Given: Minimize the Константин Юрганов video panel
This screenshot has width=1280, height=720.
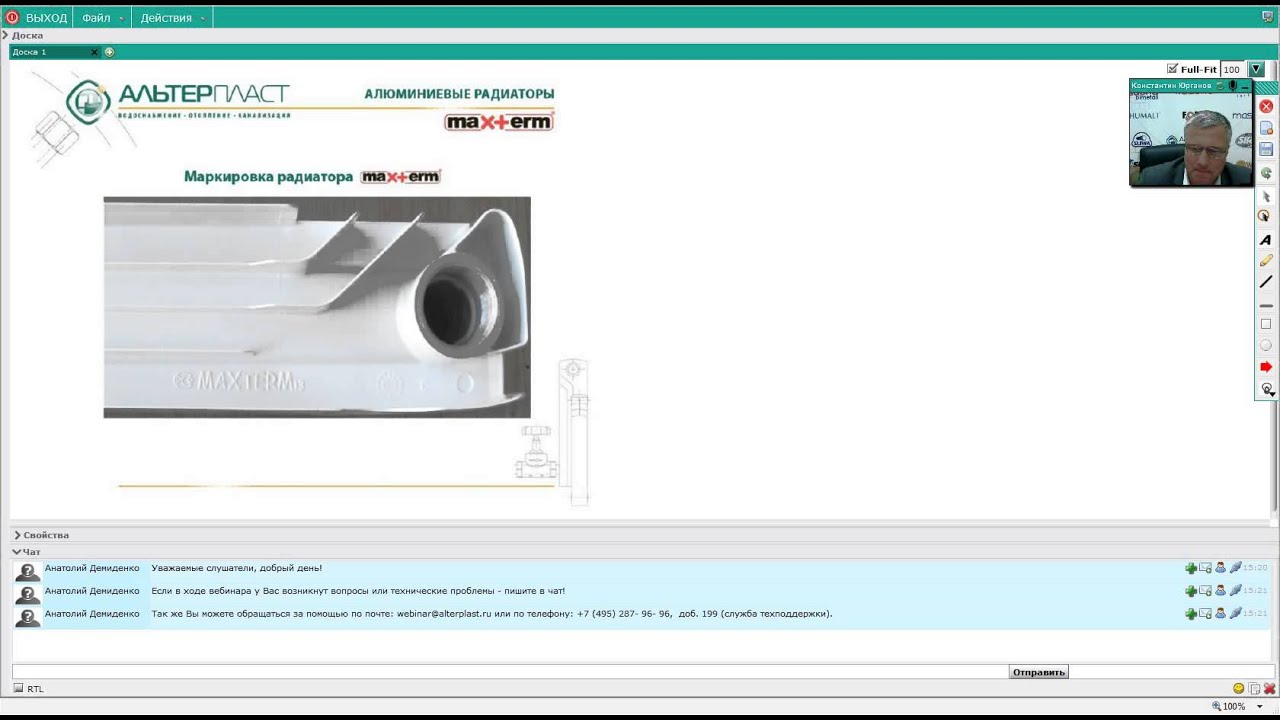Looking at the screenshot, I should tap(1245, 86).
